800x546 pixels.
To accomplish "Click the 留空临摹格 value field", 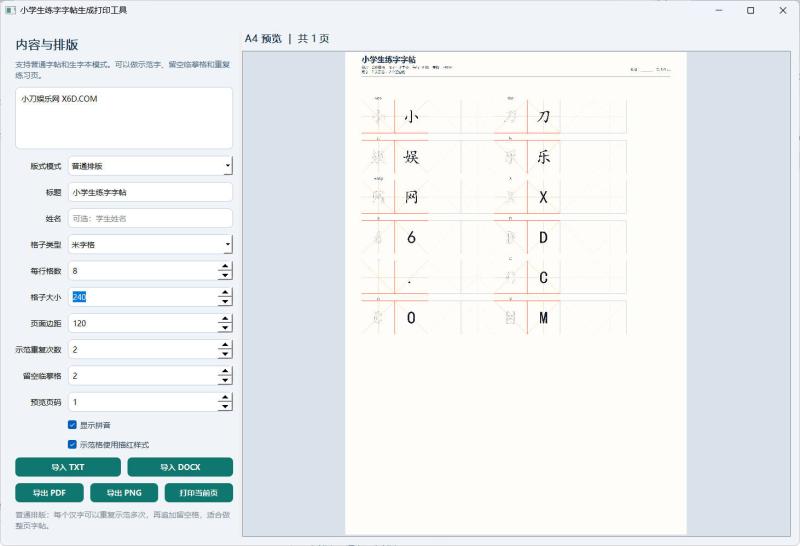I will click(x=143, y=376).
